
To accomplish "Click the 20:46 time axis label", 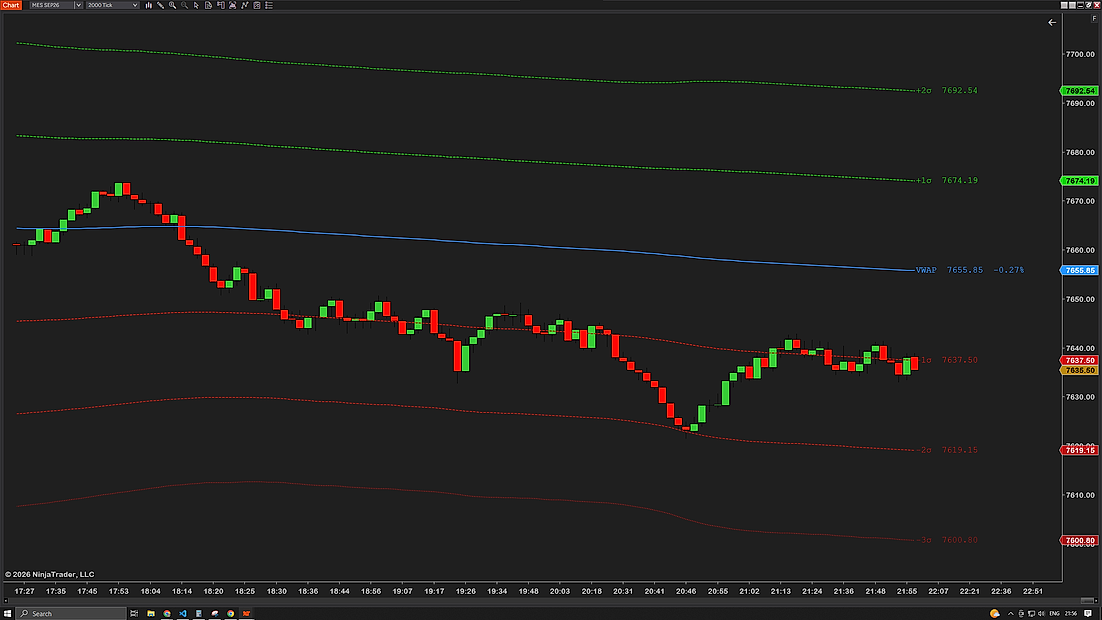I will click(x=686, y=591).
